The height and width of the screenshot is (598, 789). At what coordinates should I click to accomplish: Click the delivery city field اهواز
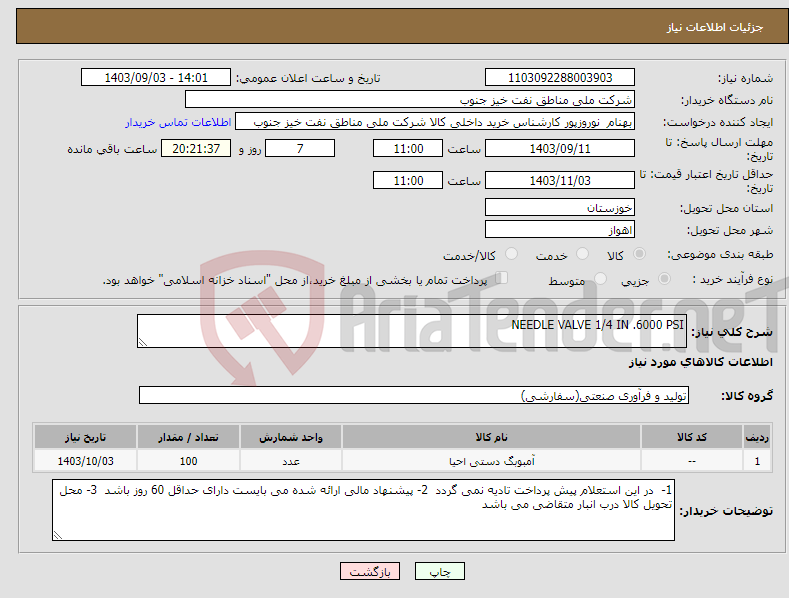(560, 230)
